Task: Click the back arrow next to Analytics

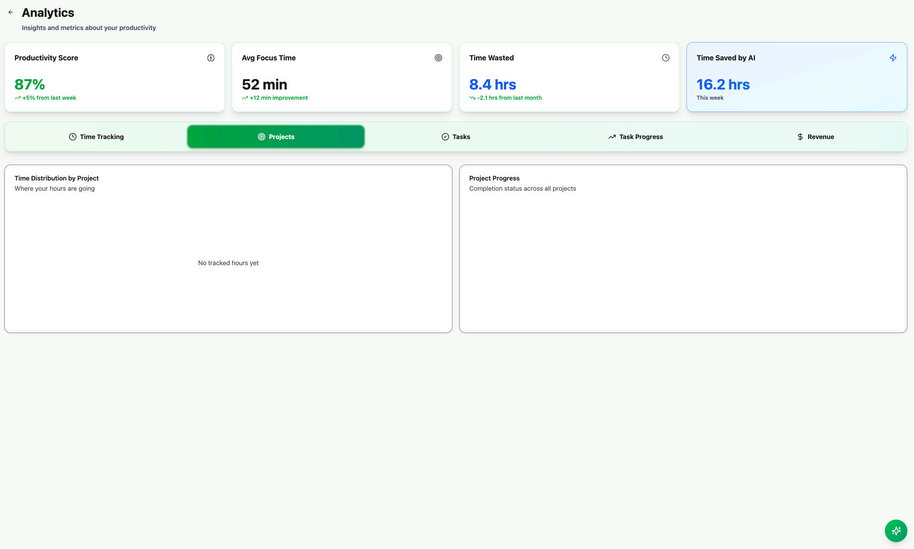Action: tap(10, 12)
